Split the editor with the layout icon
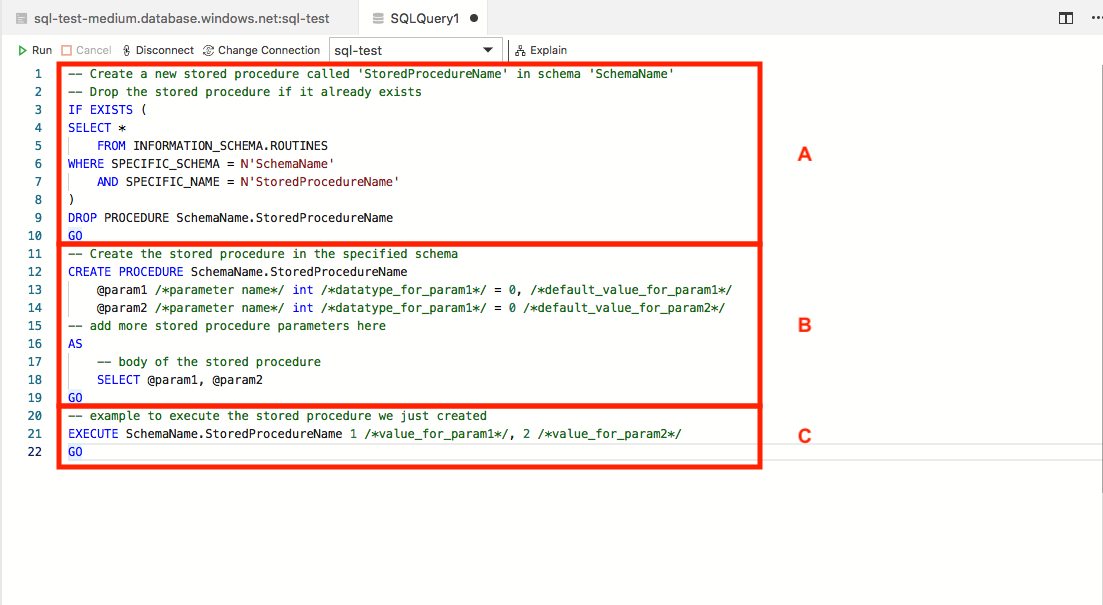 [x=1066, y=18]
